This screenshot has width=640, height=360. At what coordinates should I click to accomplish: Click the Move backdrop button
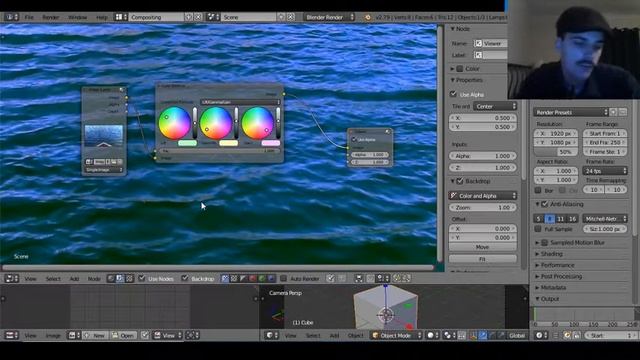pyautogui.click(x=482, y=247)
